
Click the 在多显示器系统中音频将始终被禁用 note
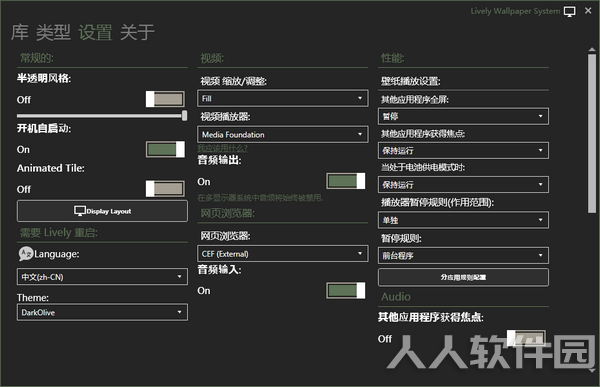(260, 198)
